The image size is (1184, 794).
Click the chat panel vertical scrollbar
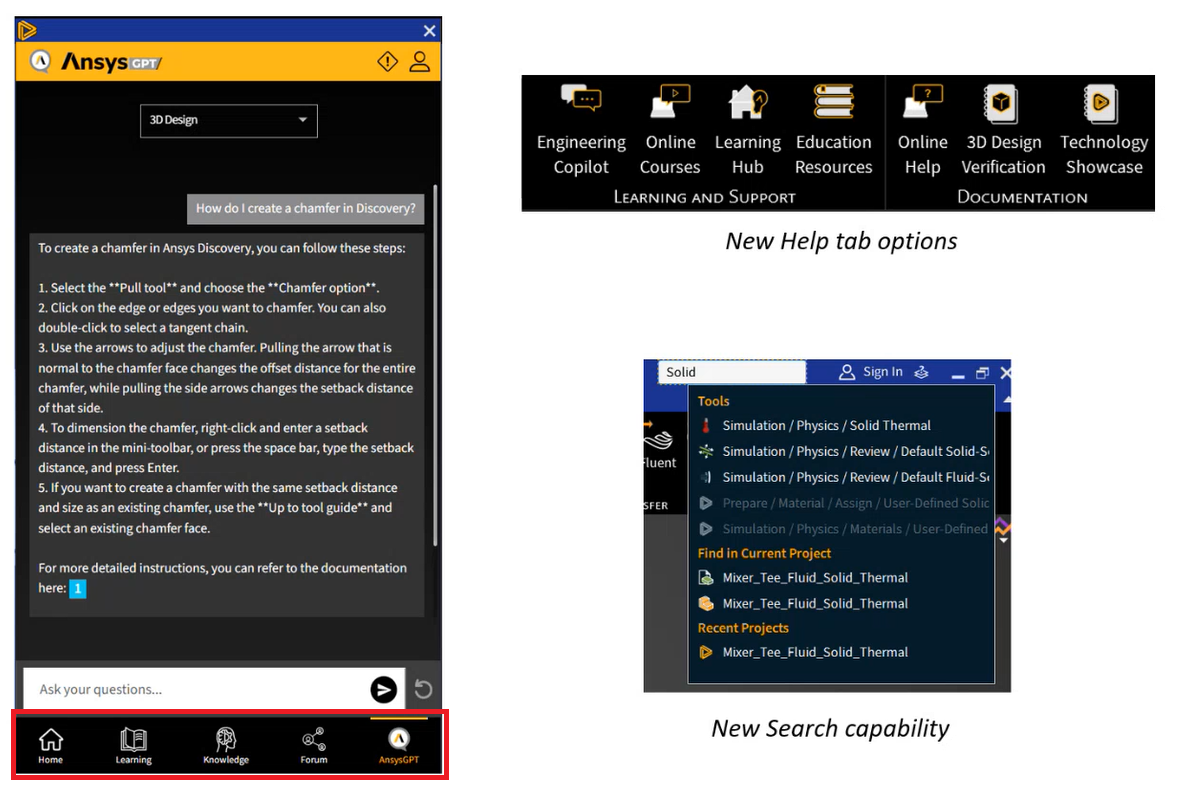coord(435,365)
